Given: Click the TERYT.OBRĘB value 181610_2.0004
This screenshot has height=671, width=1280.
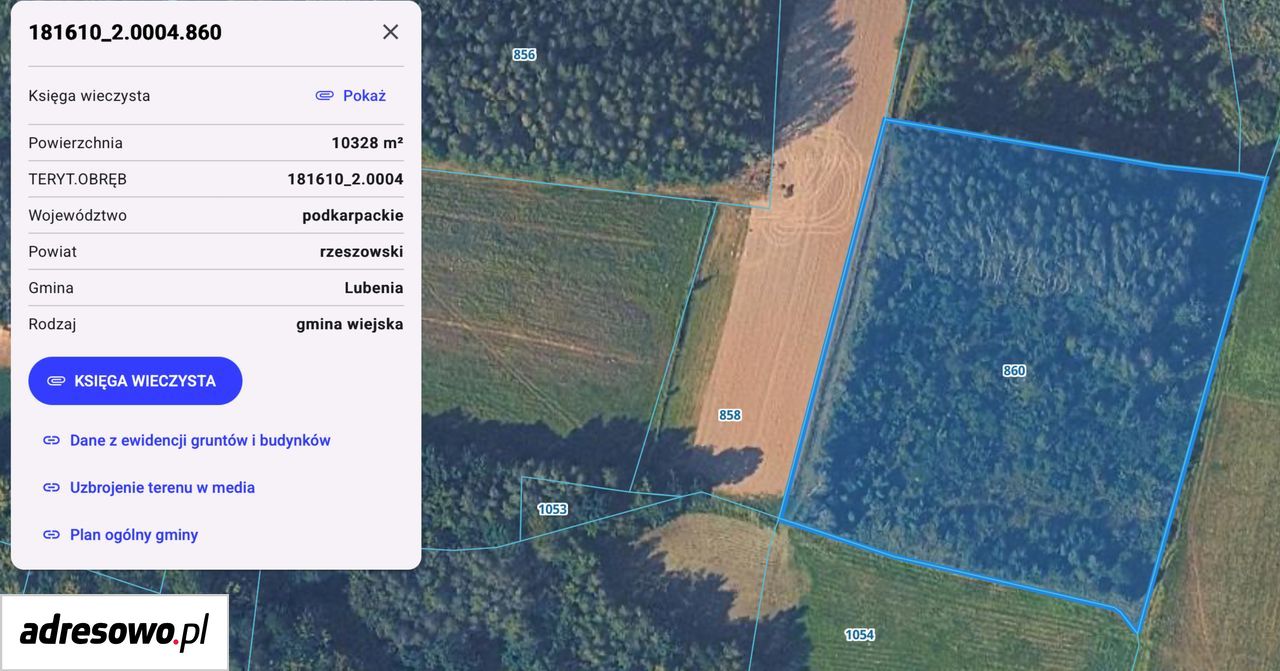Looking at the screenshot, I should 346,180.
